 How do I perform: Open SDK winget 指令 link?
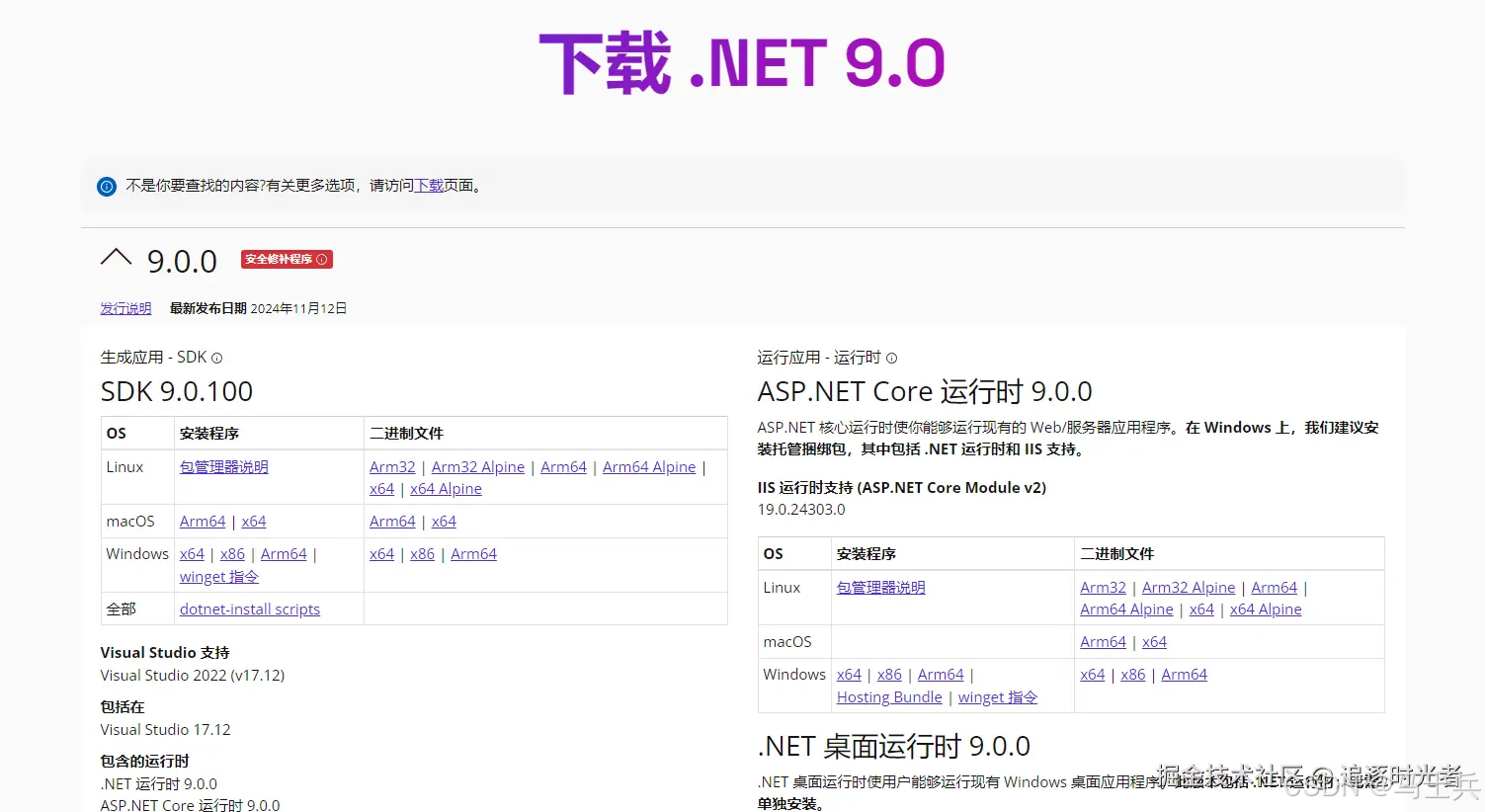click(219, 577)
